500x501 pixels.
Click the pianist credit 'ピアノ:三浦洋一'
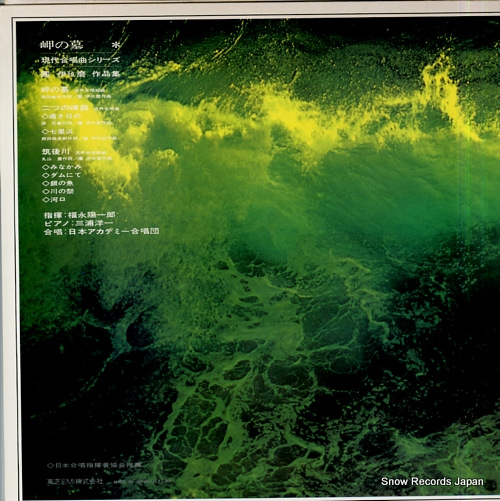click(x=79, y=223)
